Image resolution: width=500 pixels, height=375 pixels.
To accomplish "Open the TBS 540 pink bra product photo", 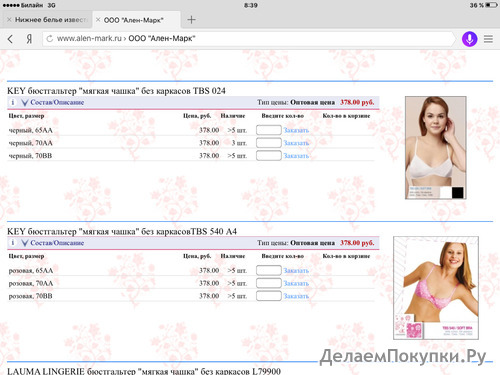I will (x=436, y=288).
